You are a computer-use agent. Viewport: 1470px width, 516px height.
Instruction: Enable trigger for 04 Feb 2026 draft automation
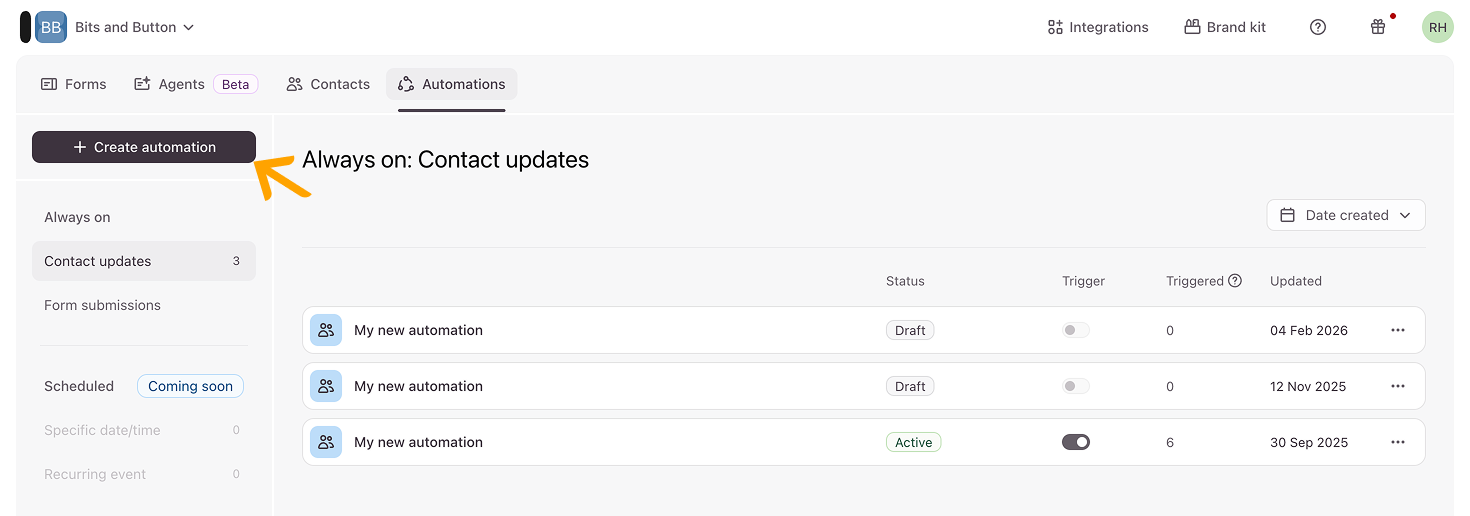coord(1076,330)
